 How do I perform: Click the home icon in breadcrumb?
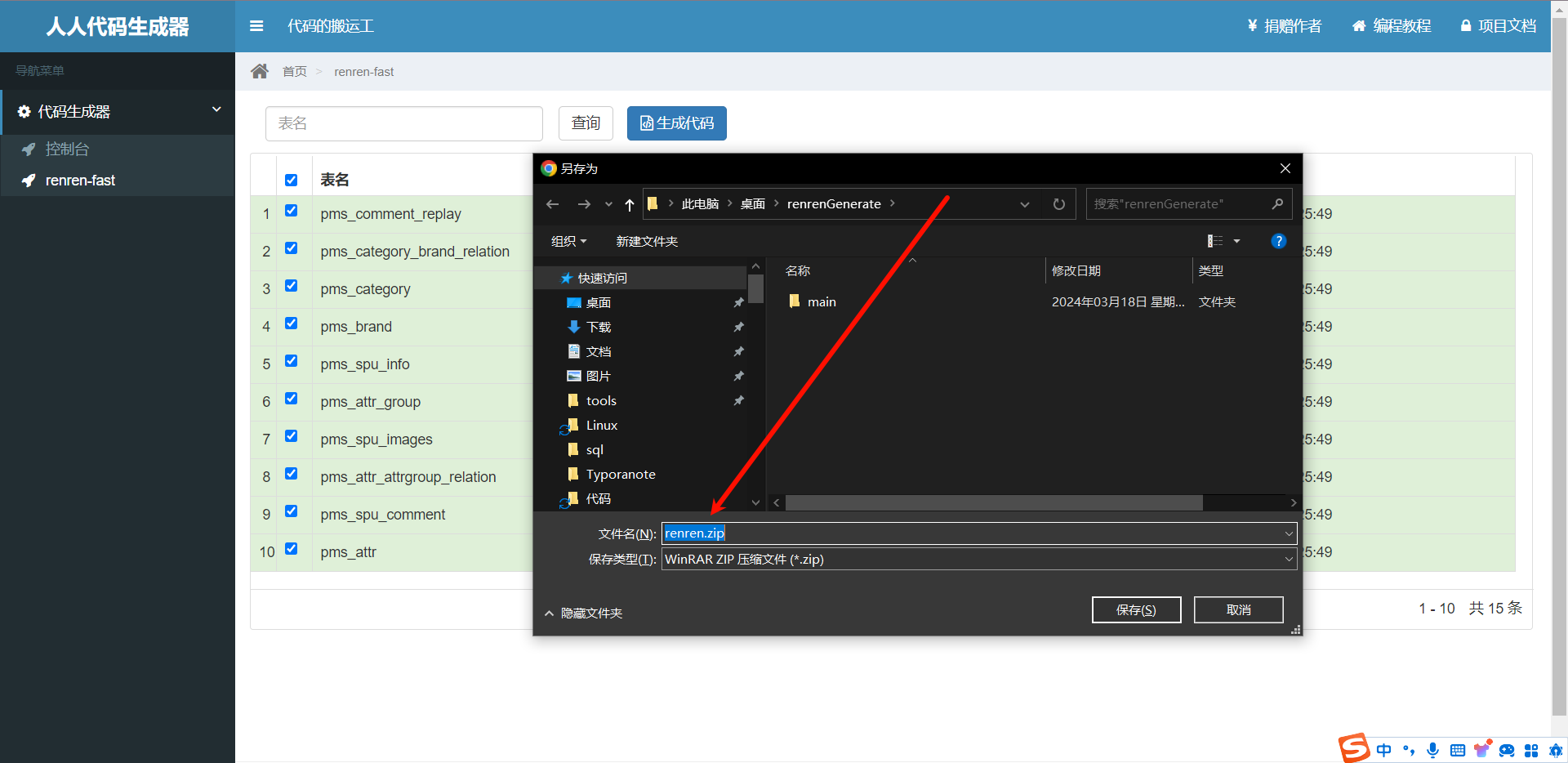pyautogui.click(x=260, y=71)
